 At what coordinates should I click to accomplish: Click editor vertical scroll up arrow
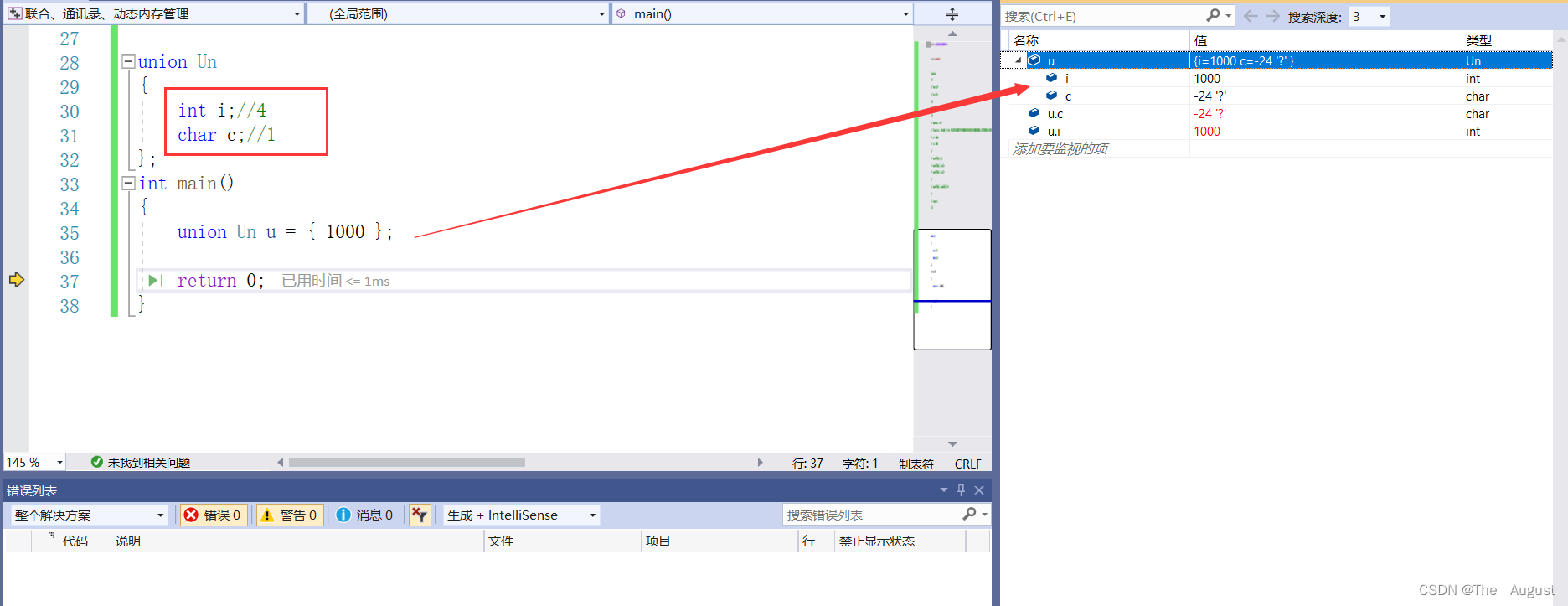tap(952, 34)
